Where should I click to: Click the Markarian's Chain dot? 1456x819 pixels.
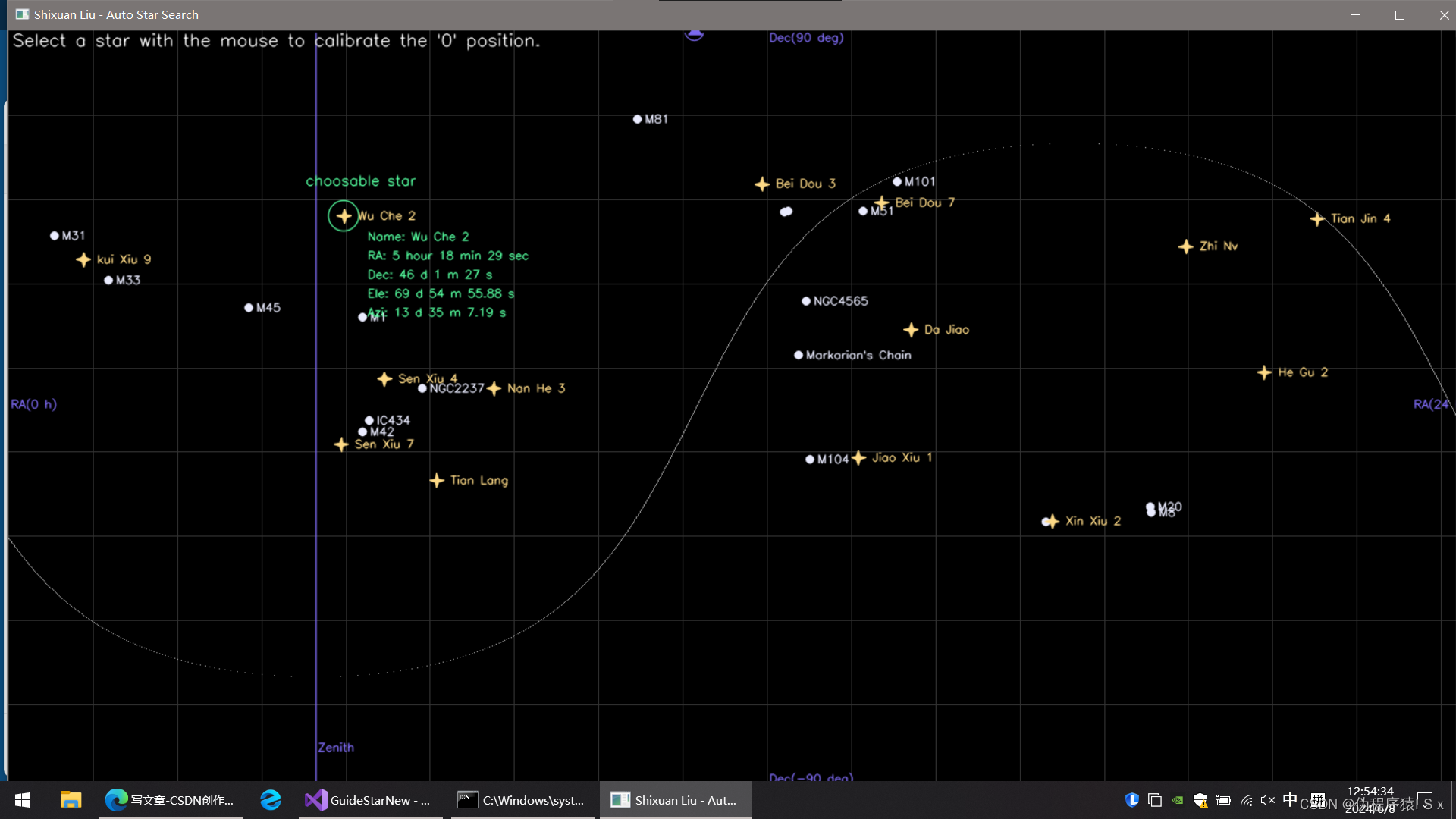[x=799, y=355]
